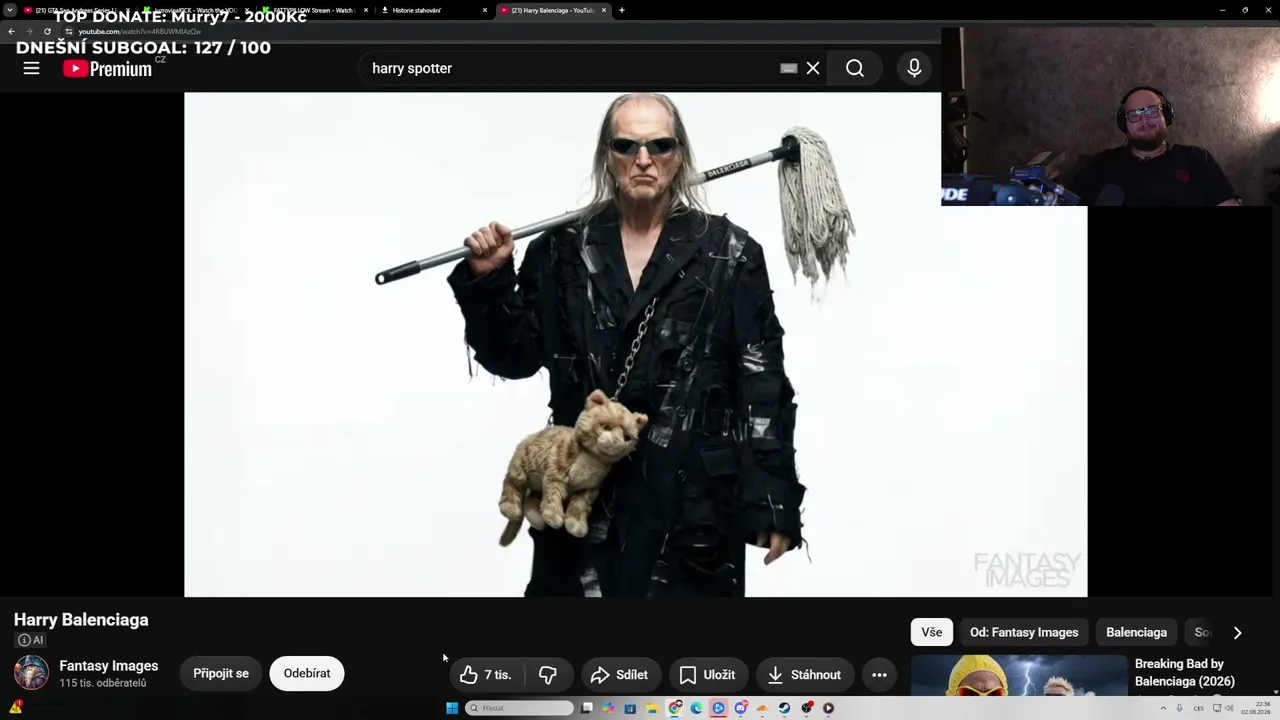The width and height of the screenshot is (1280, 720).
Task: Open more actions three-dot menu
Action: [x=879, y=675]
